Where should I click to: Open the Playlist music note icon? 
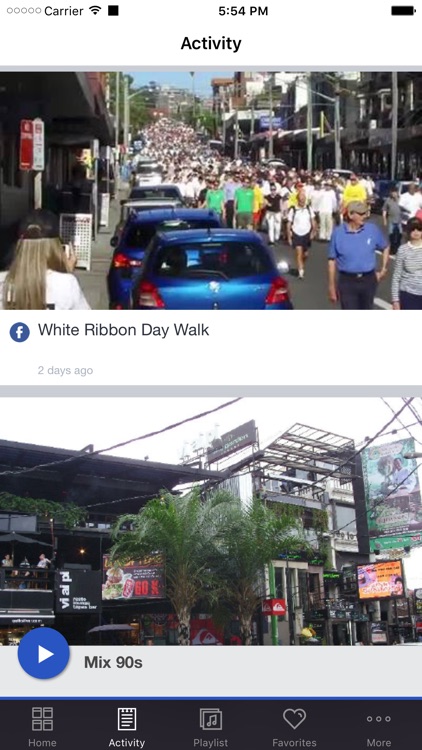click(x=211, y=719)
